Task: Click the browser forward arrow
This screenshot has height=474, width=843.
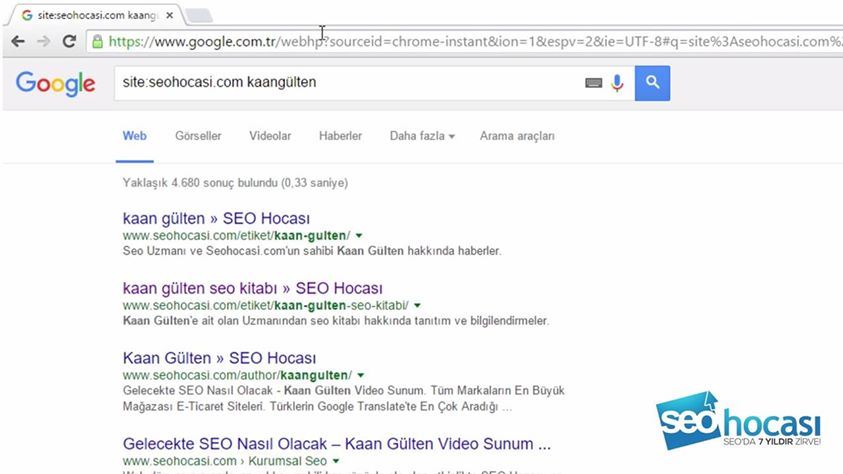Action: [44, 41]
